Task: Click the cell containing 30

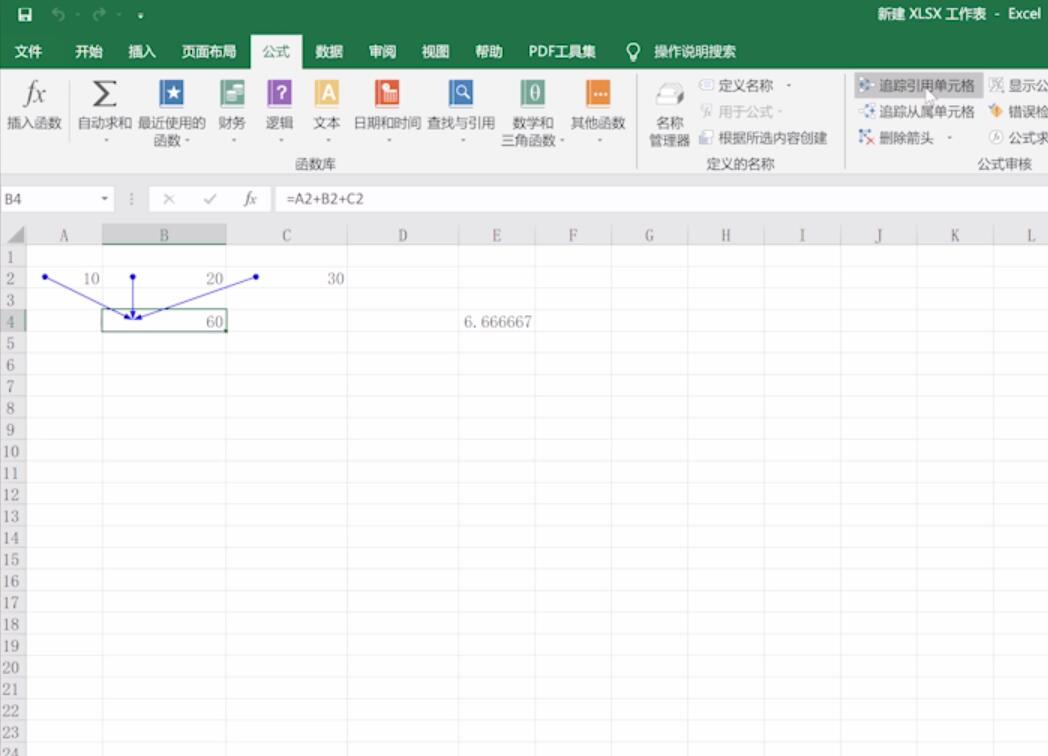Action: click(287, 278)
